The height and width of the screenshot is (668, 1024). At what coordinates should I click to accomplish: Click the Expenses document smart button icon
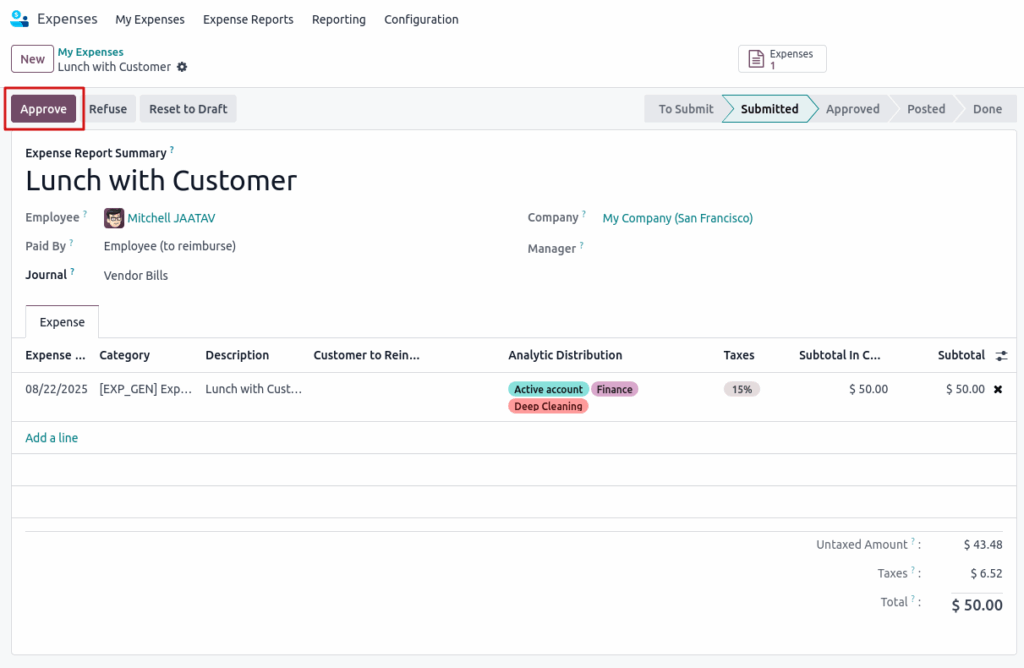(756, 60)
